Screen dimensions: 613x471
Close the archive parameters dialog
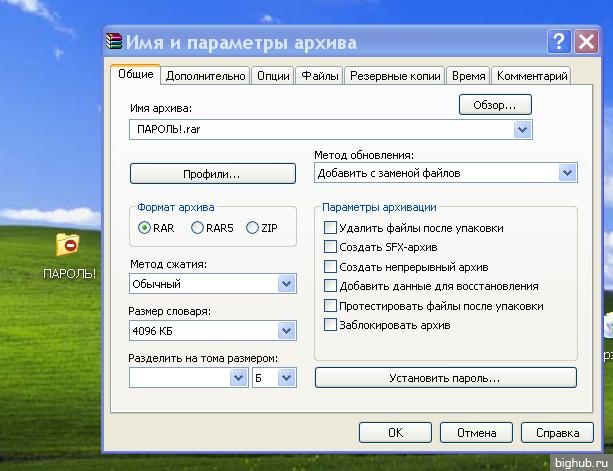tap(585, 42)
